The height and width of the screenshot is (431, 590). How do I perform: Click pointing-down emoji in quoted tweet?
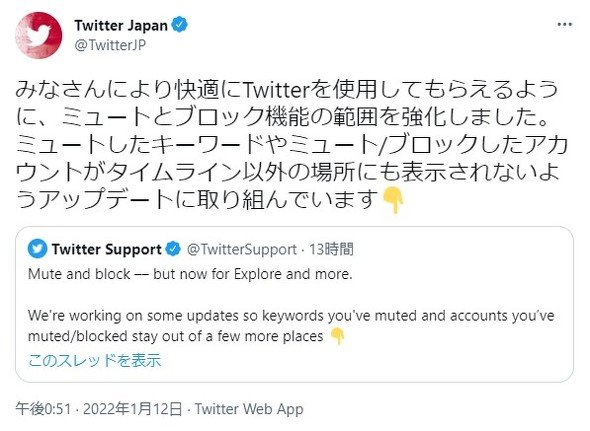[337, 336]
